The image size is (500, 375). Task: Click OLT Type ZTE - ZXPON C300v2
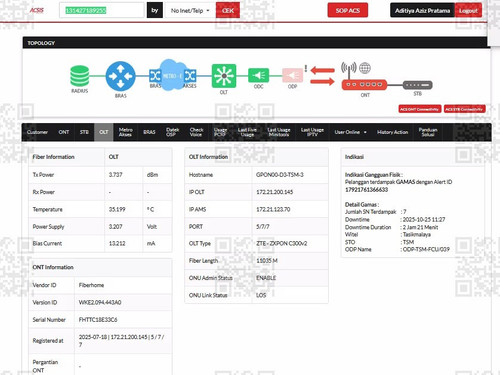[x=282, y=244]
